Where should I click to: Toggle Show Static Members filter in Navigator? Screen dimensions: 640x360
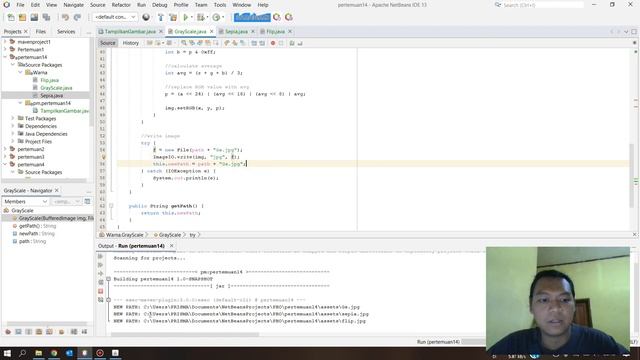click(29, 332)
